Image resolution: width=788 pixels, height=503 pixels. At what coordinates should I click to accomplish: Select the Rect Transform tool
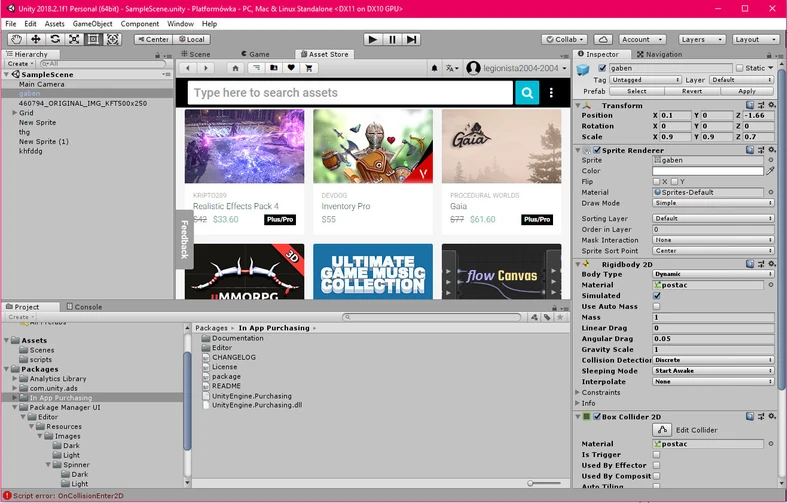click(x=93, y=39)
